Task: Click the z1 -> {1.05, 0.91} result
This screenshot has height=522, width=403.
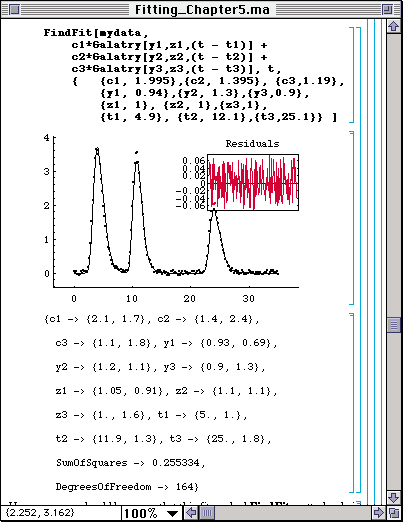Action: click(110, 391)
